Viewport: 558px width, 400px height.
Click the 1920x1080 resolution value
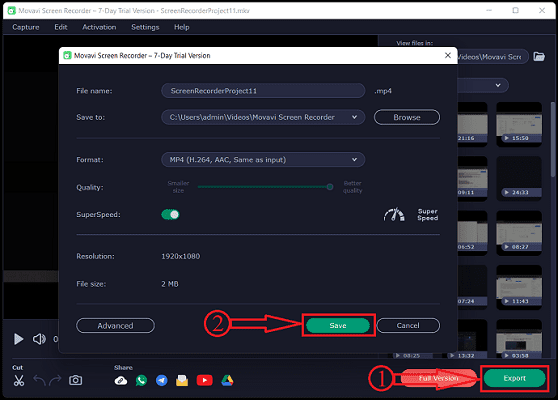coord(181,256)
